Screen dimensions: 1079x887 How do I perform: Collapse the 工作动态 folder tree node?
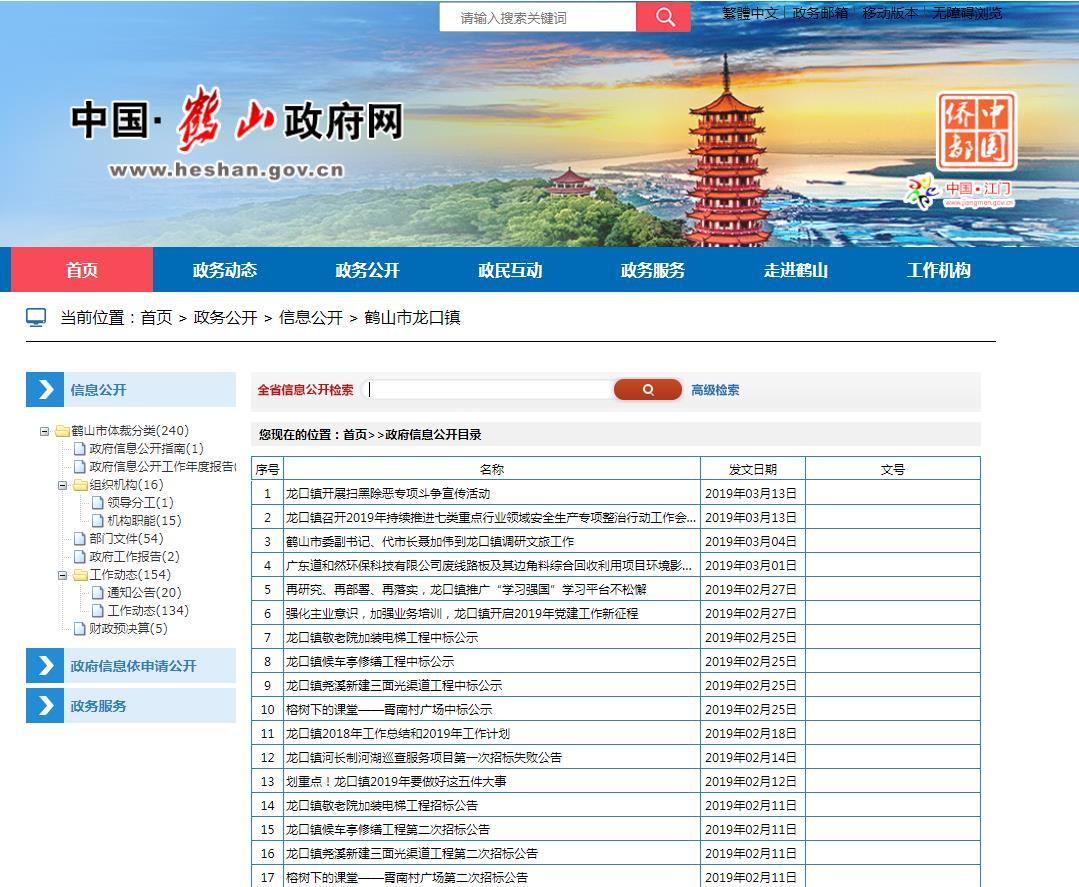tap(63, 575)
